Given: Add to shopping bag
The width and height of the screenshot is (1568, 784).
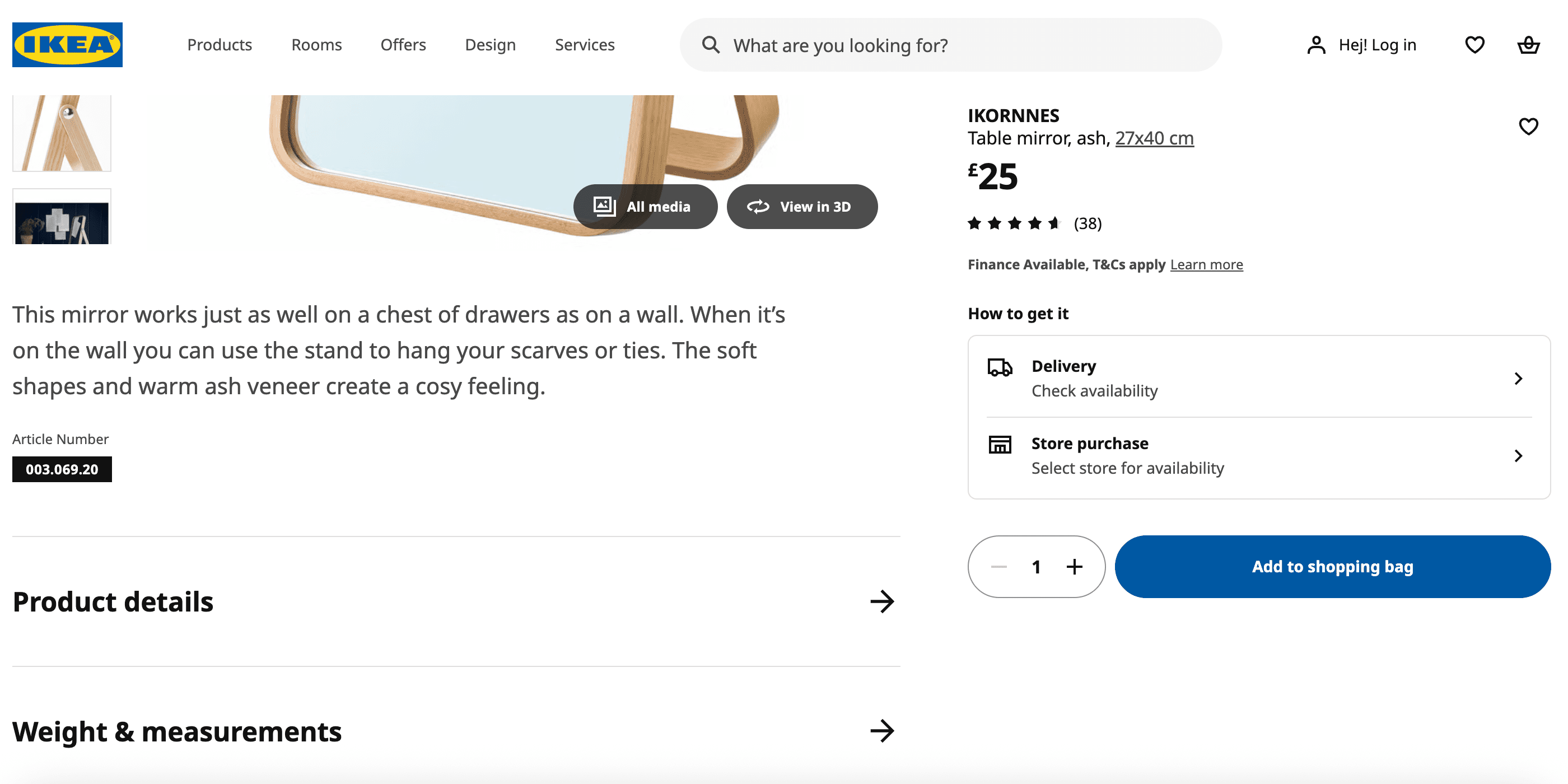Looking at the screenshot, I should [x=1332, y=567].
